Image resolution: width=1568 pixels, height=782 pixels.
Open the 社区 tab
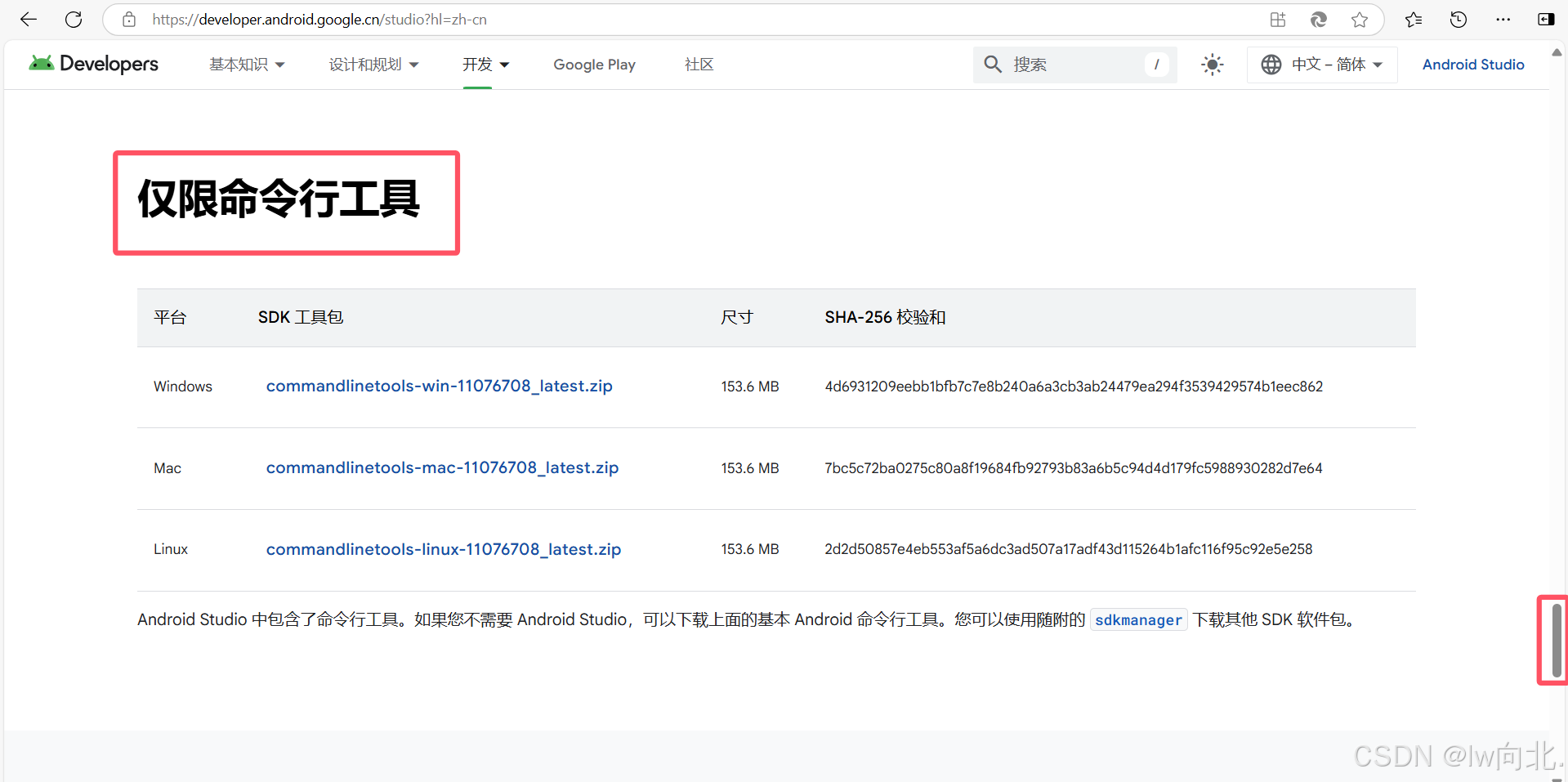[699, 65]
